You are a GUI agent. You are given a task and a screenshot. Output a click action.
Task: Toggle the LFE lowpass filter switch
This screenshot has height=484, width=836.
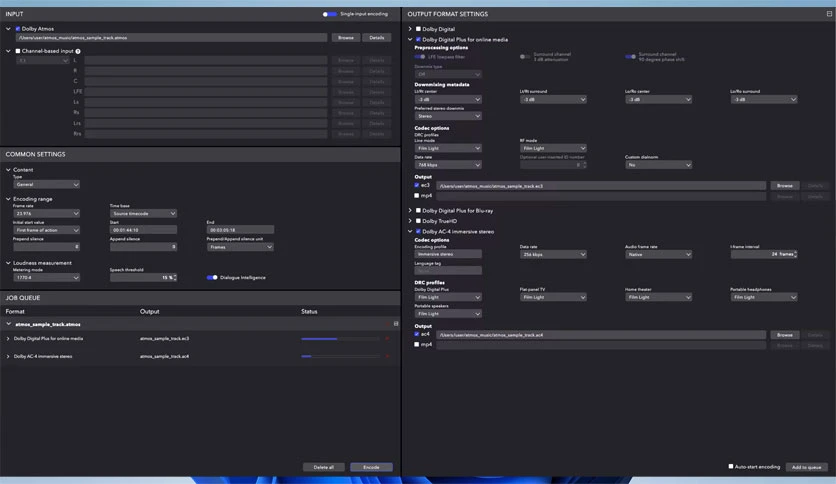tap(420, 57)
